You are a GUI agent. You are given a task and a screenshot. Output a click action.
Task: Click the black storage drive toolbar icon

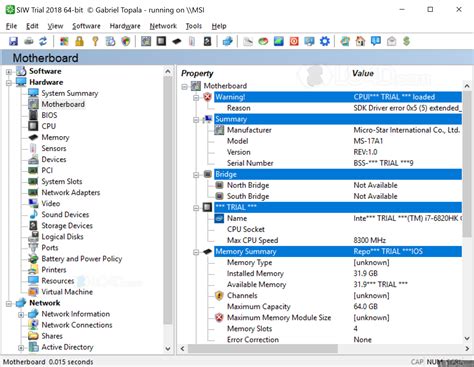click(x=207, y=41)
